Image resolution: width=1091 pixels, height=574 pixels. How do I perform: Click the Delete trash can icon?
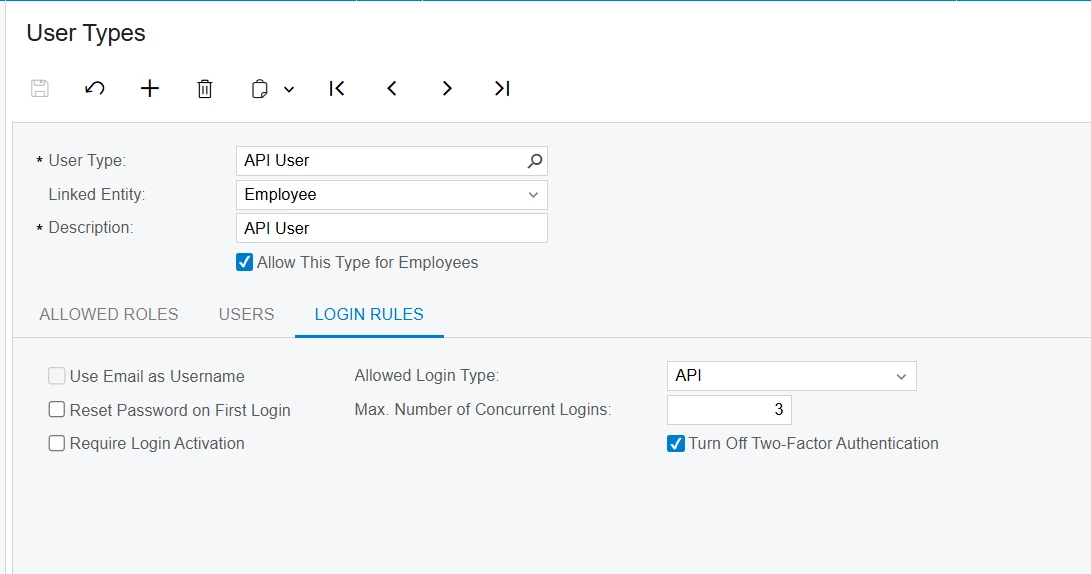click(205, 89)
